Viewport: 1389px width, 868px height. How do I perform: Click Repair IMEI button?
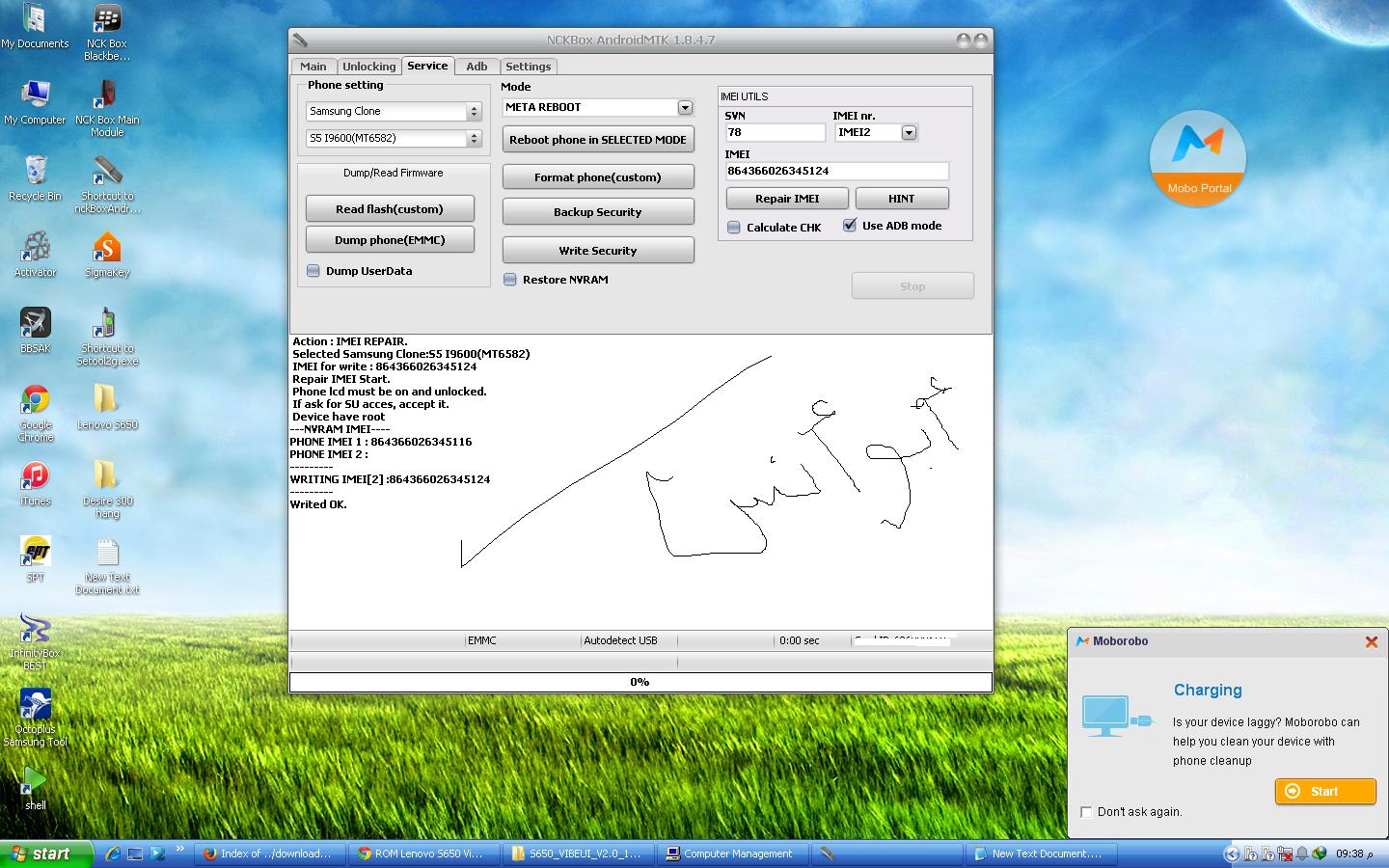point(787,199)
